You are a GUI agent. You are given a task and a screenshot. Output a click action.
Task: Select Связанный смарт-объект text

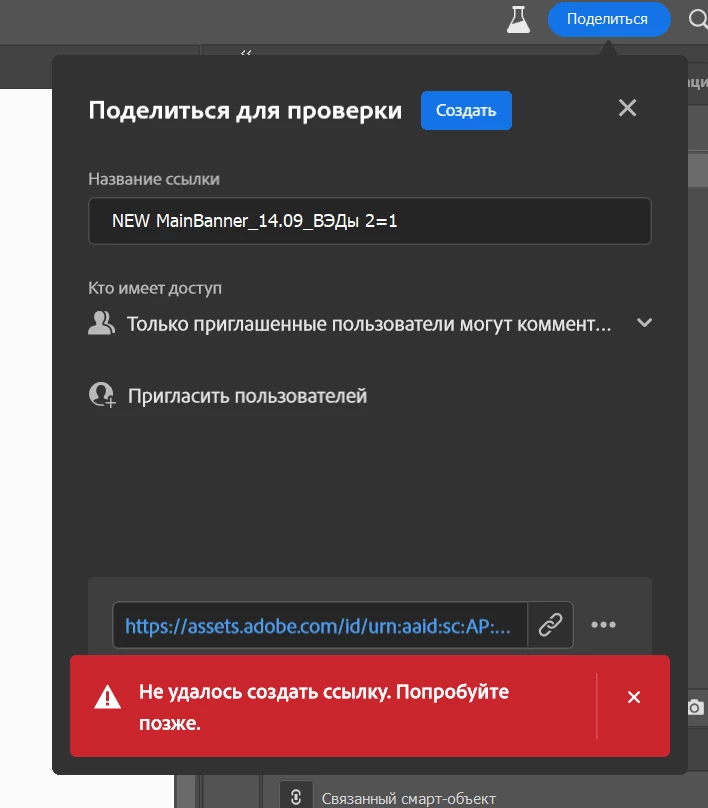[409, 799]
